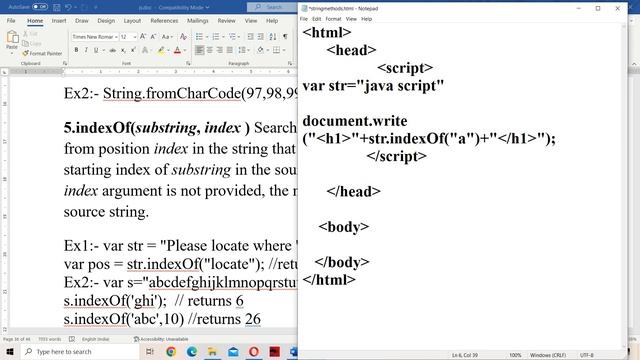Toggle Strikethrough formatting
The width and height of the screenshot is (640, 360).
click(112, 50)
